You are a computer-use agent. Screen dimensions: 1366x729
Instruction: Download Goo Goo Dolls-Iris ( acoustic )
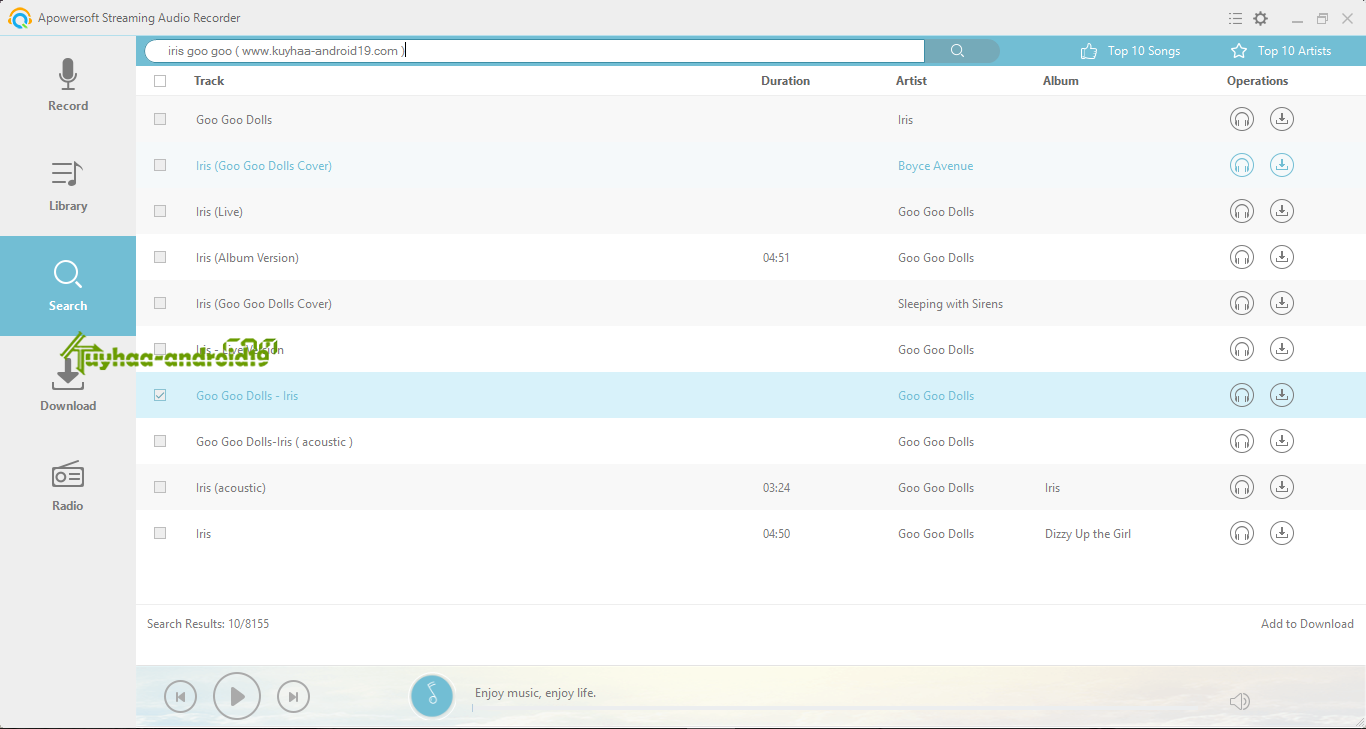tap(1282, 442)
